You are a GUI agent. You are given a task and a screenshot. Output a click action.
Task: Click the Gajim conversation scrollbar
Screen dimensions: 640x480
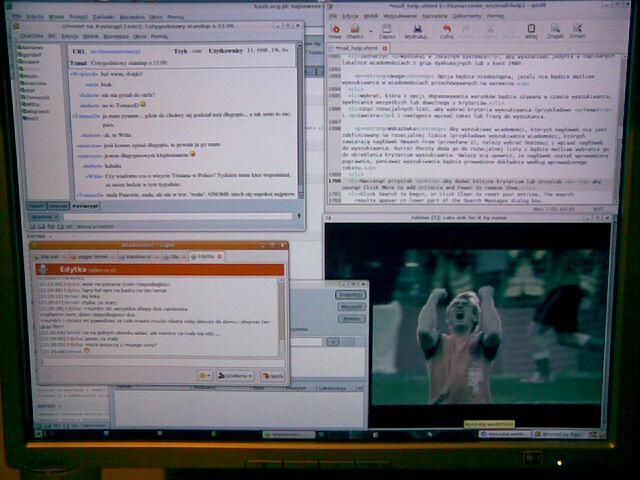[x=281, y=317]
